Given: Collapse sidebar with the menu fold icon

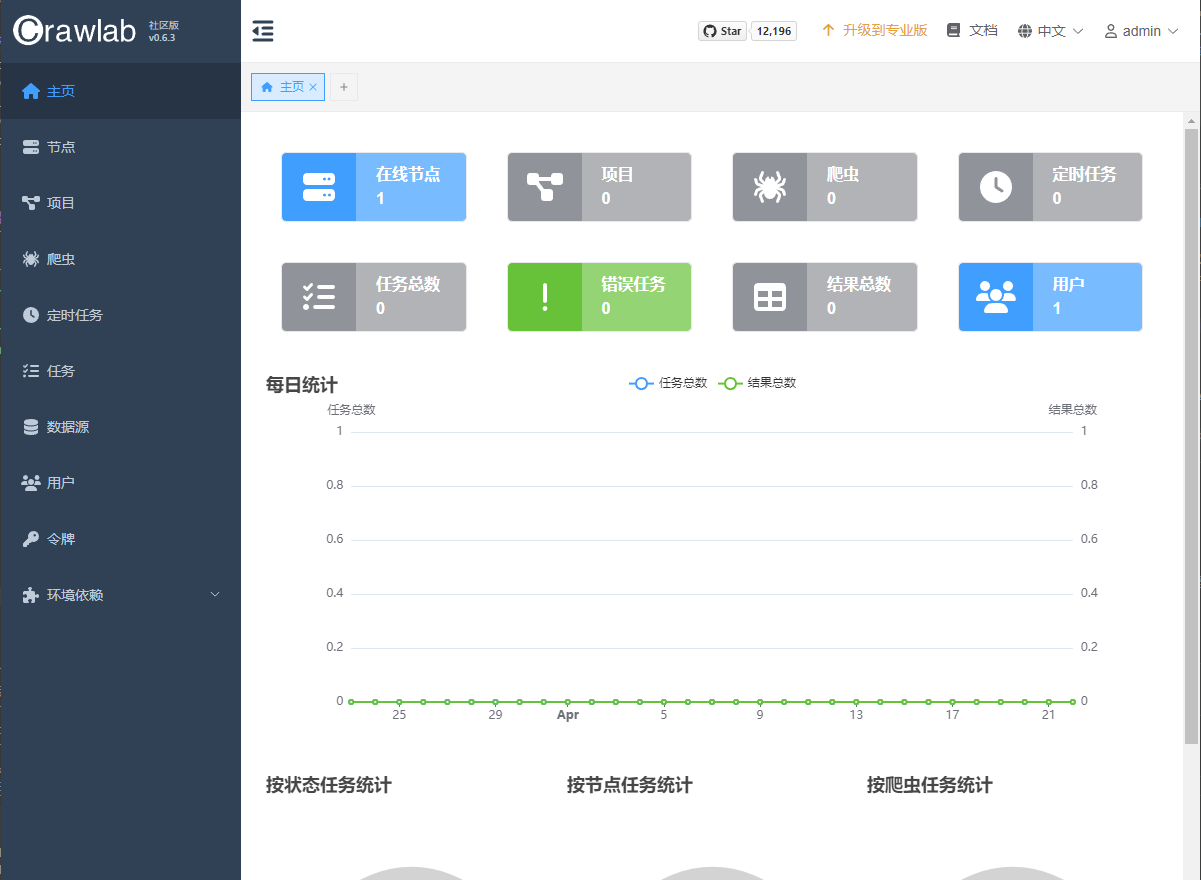Looking at the screenshot, I should pyautogui.click(x=263, y=31).
